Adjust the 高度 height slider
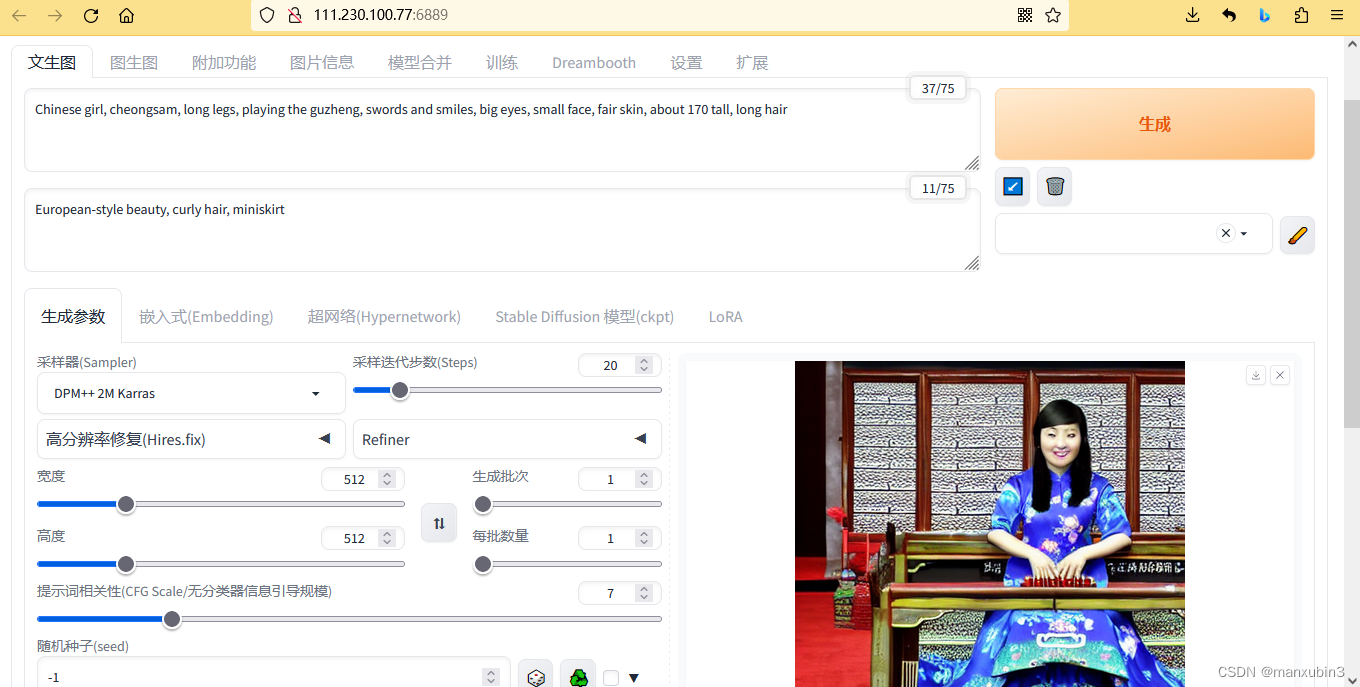 221,564
